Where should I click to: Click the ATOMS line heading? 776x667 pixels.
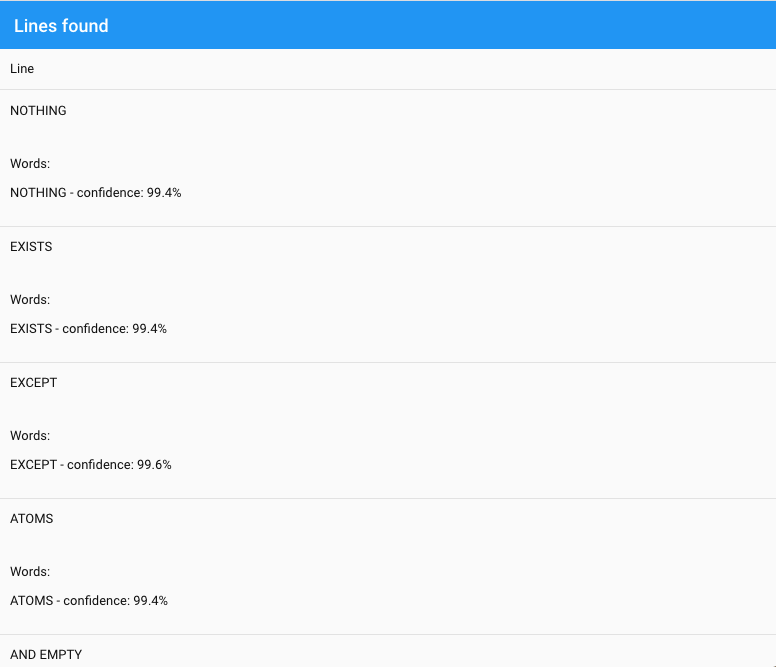click(x=31, y=519)
